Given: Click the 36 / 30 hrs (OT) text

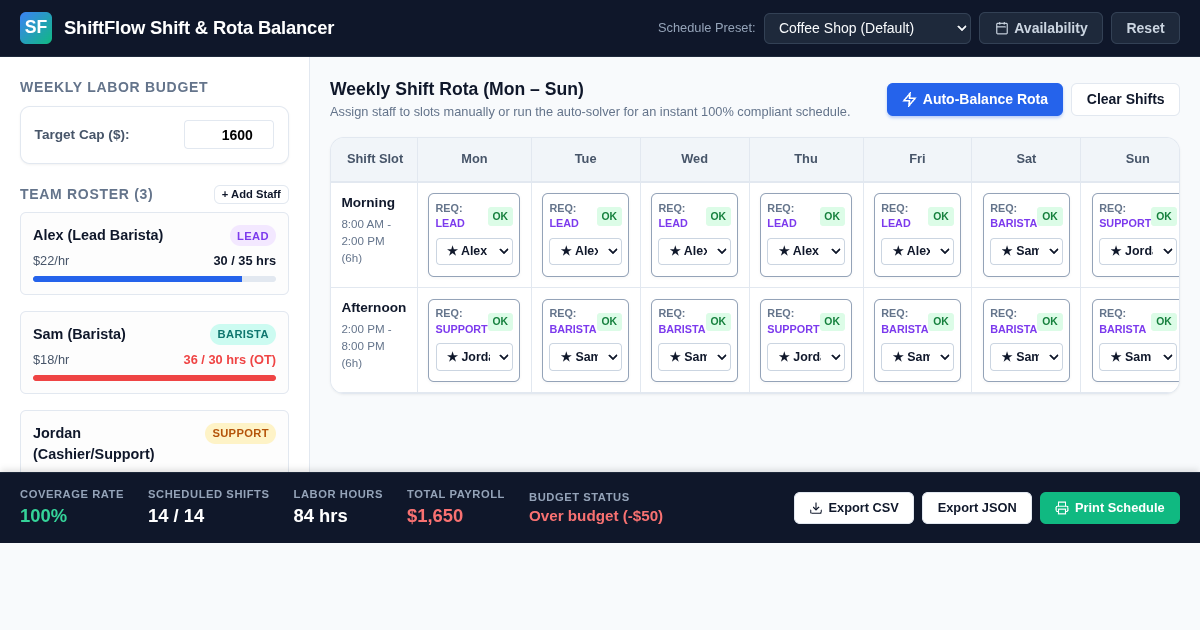Looking at the screenshot, I should coord(229,360).
